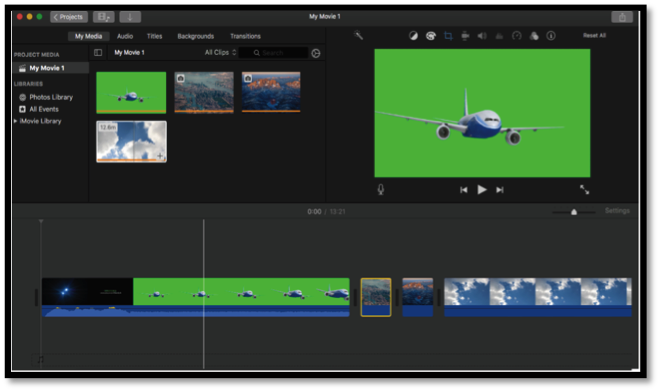Screen dimensions: 660x391
Task: Open the Backgrounds tab
Action: (196, 36)
